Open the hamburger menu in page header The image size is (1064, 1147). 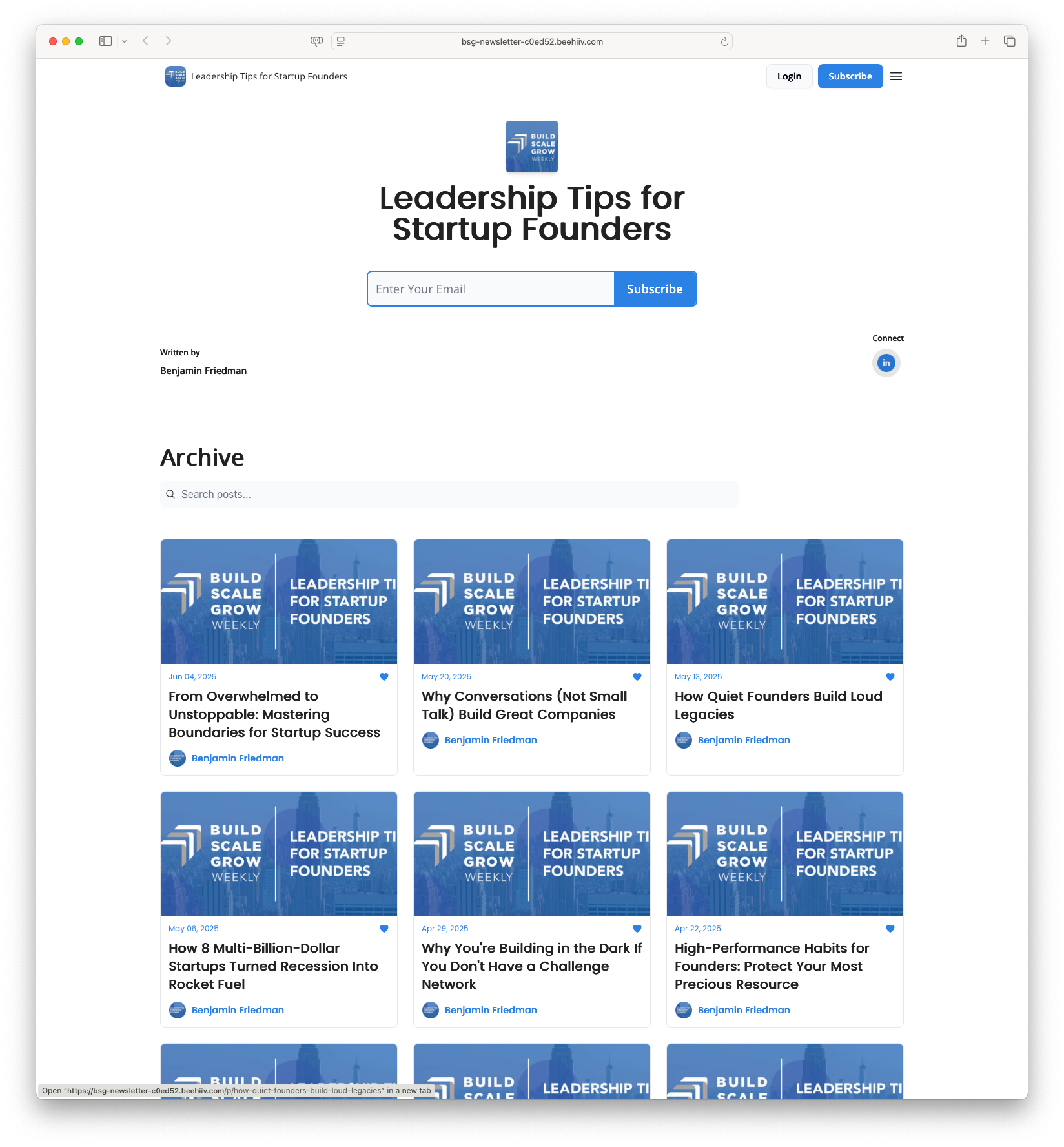(x=896, y=76)
